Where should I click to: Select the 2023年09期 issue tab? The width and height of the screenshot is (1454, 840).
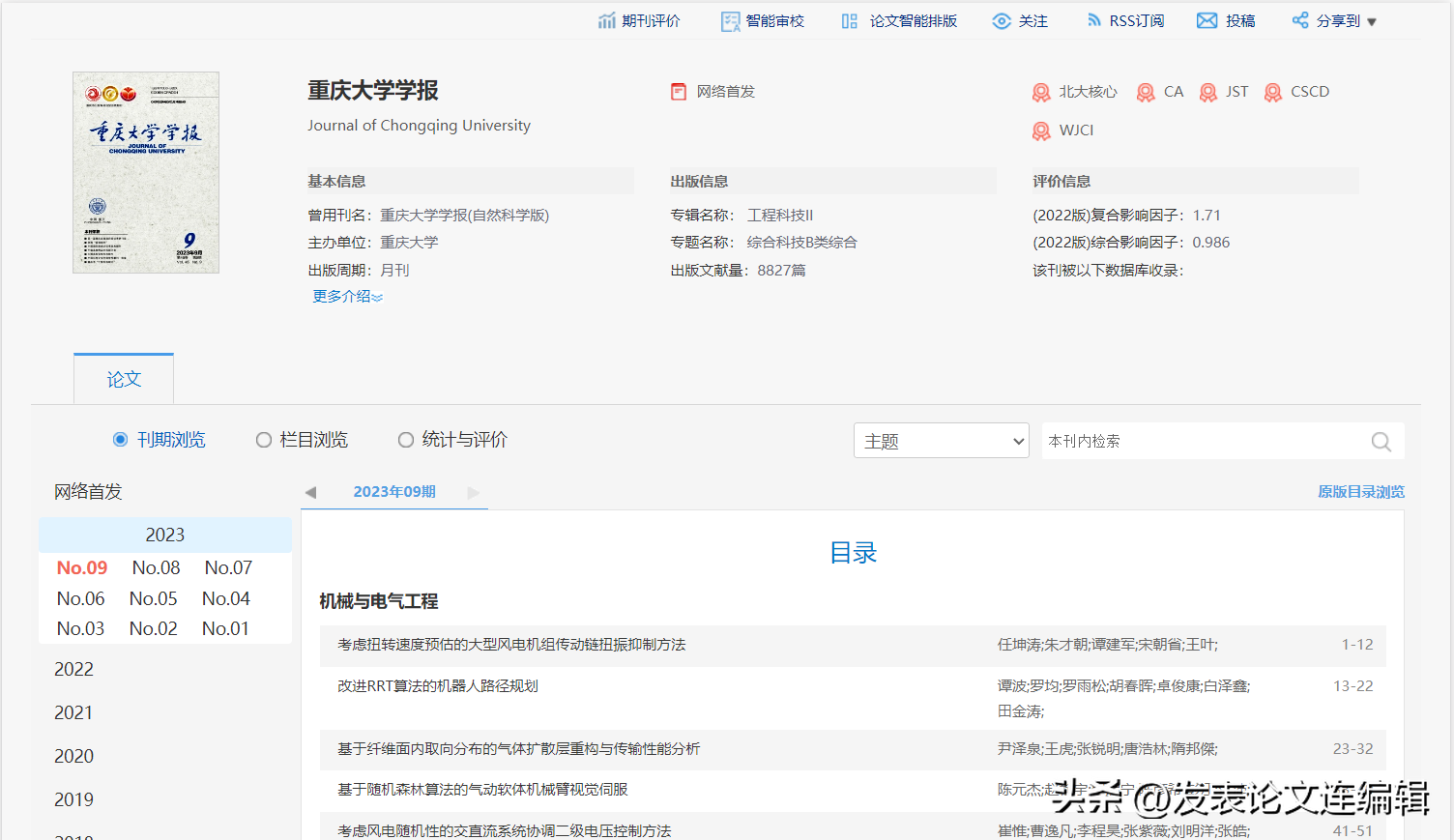coord(394,492)
